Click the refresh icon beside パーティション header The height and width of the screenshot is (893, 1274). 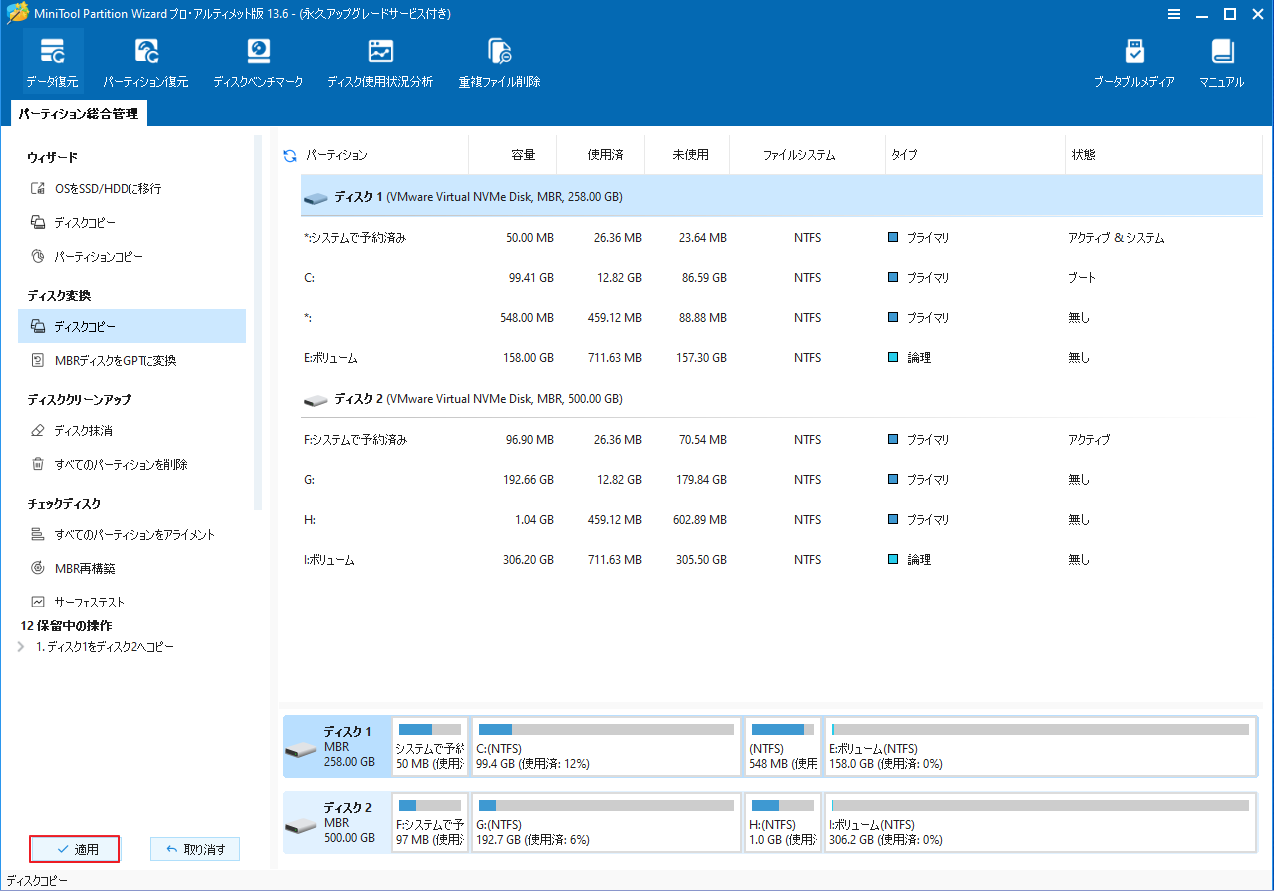pos(290,156)
